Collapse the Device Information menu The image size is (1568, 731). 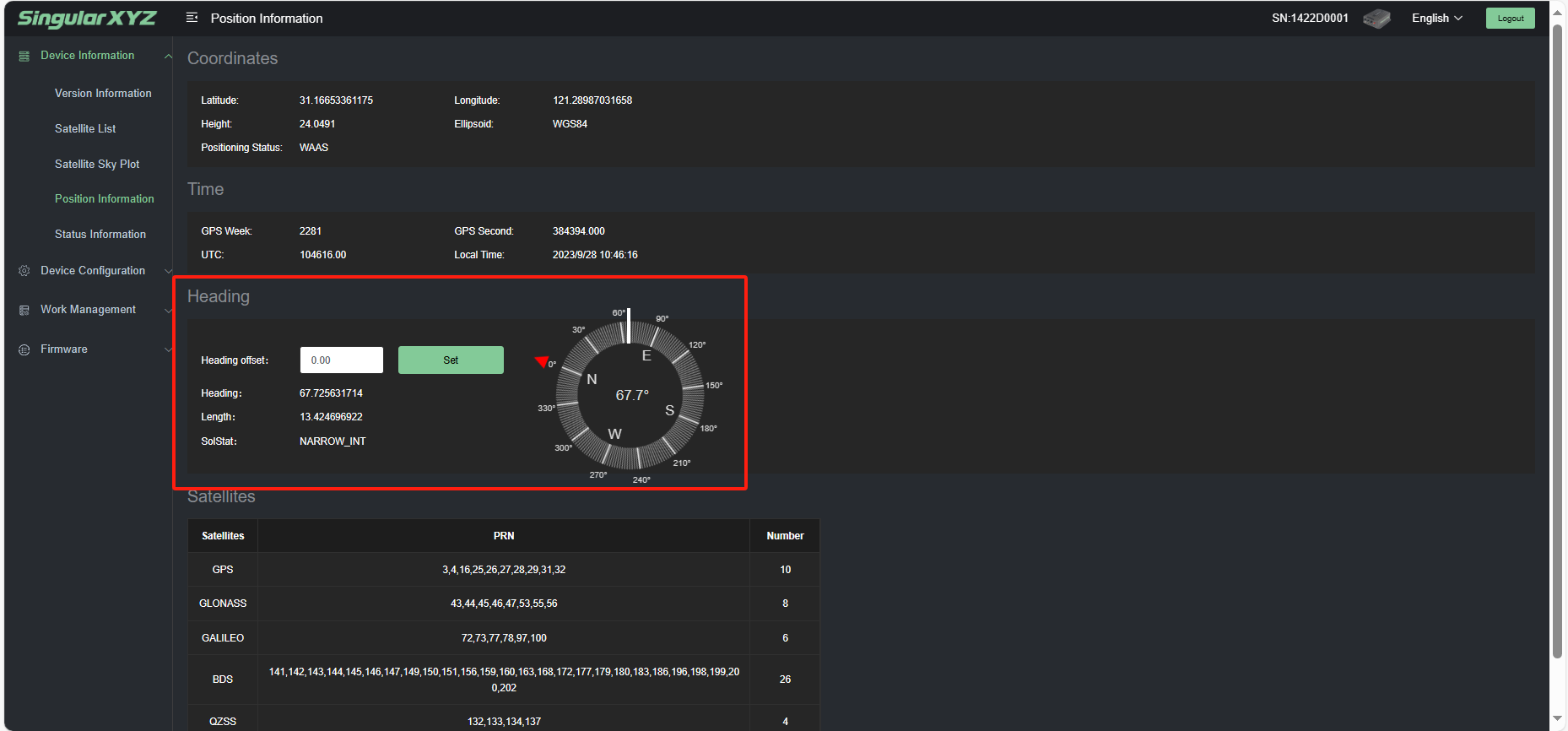click(168, 57)
